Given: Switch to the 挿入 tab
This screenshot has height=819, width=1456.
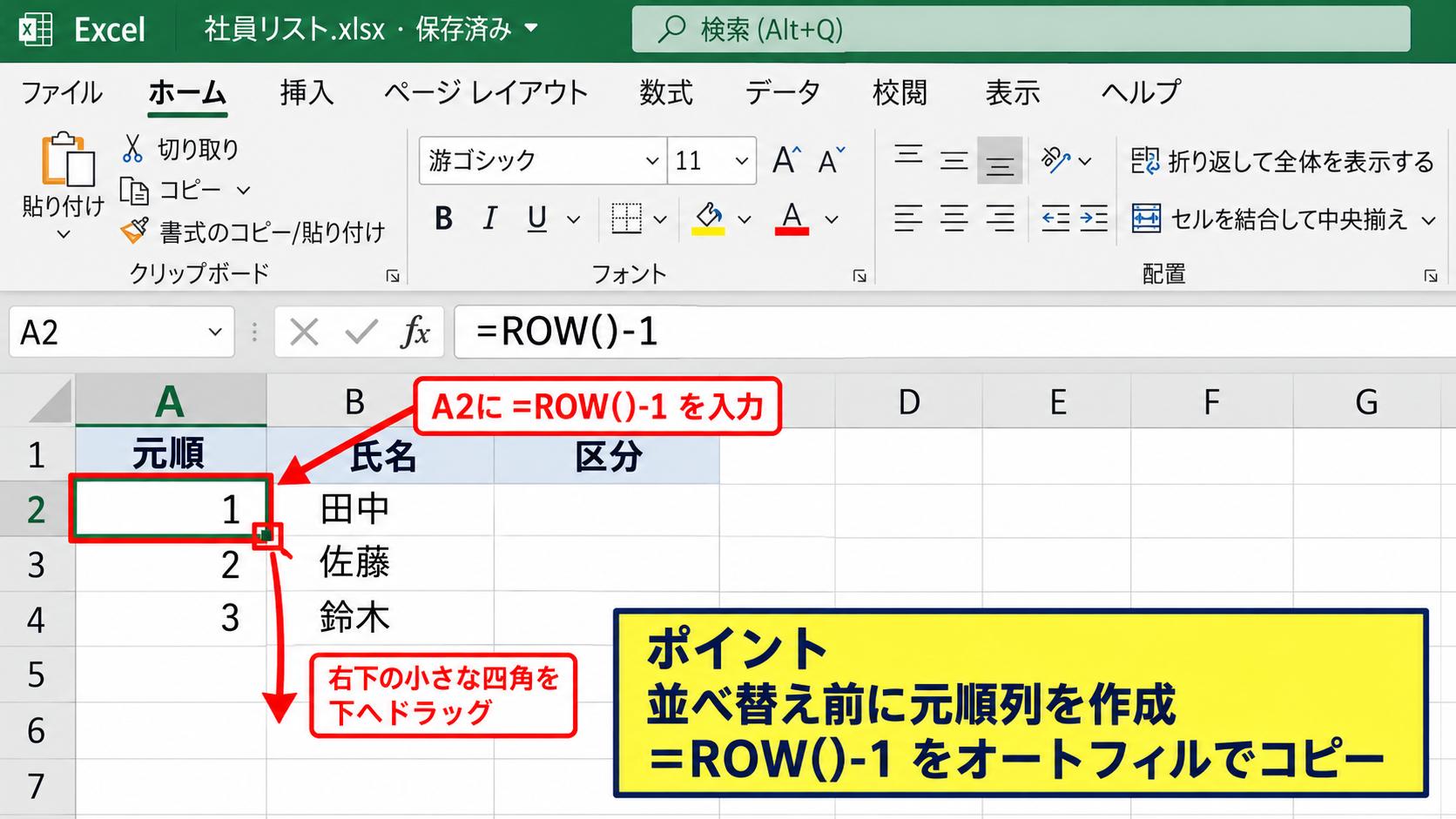Looking at the screenshot, I should click(x=307, y=92).
